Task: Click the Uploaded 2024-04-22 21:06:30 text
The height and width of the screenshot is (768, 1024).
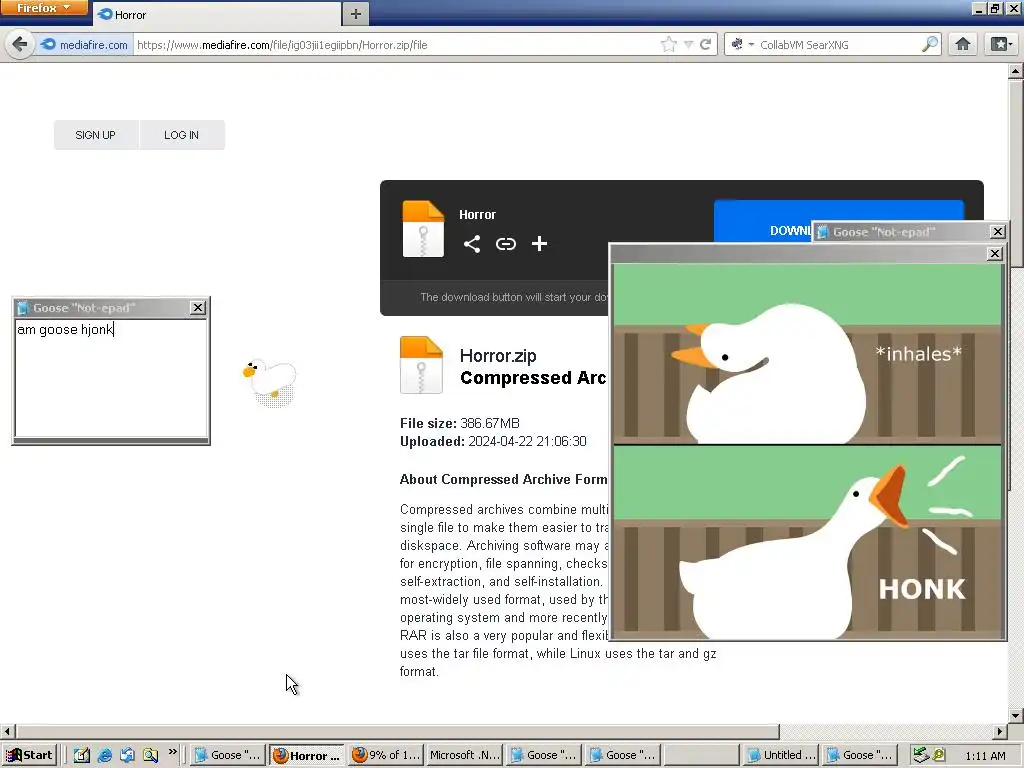Action: pos(493,441)
